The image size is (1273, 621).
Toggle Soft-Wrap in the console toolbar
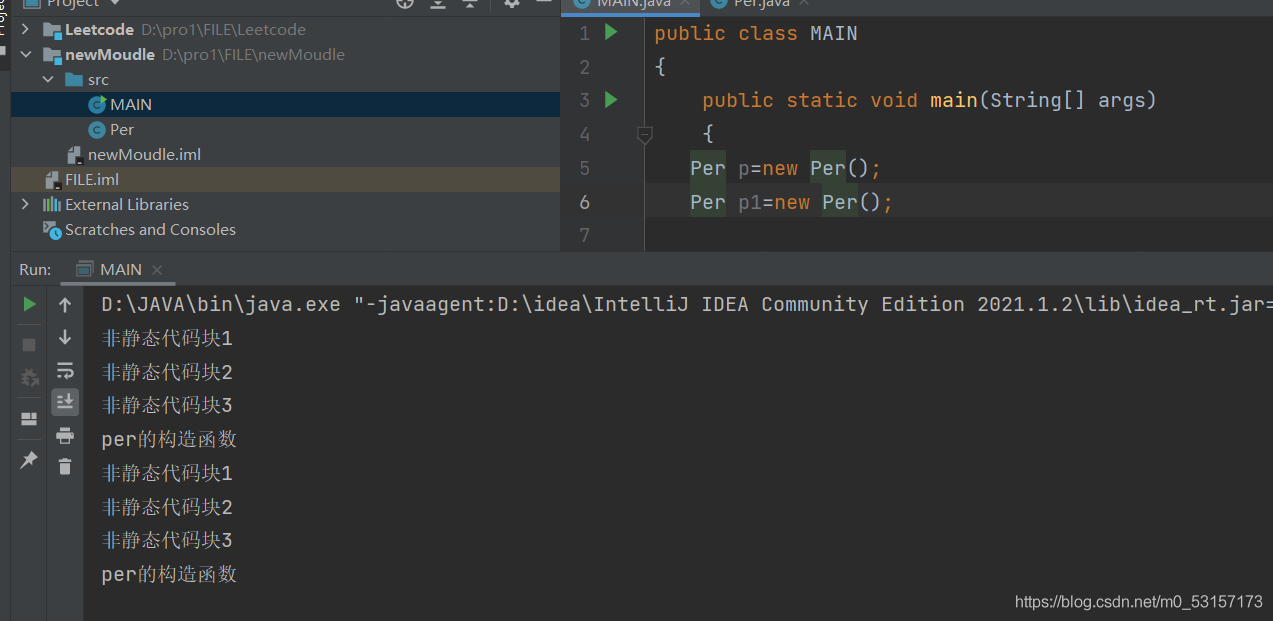coord(65,370)
